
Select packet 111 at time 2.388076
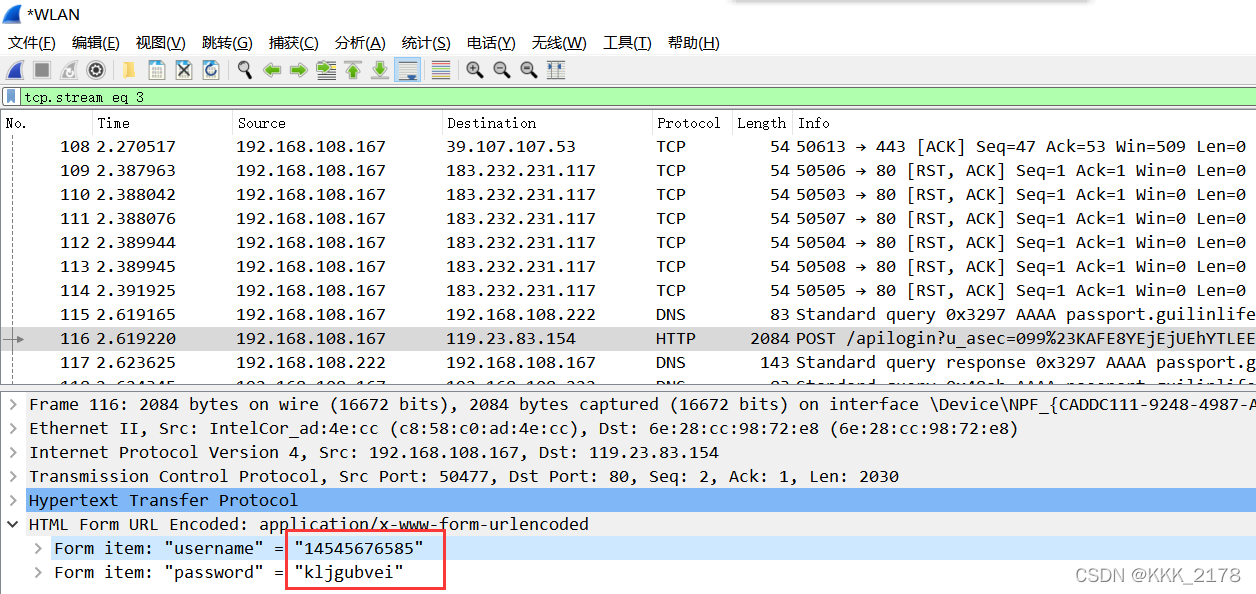coord(628,219)
